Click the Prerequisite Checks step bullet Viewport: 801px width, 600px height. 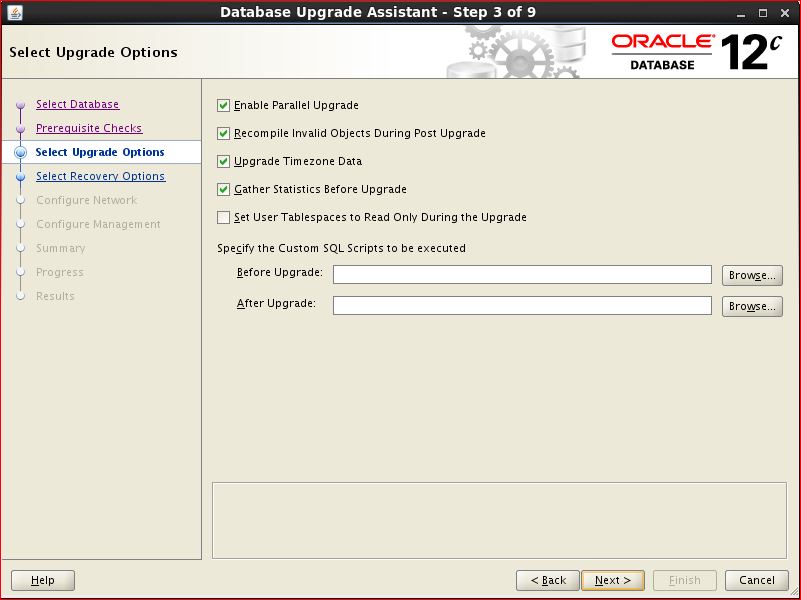click(20, 129)
